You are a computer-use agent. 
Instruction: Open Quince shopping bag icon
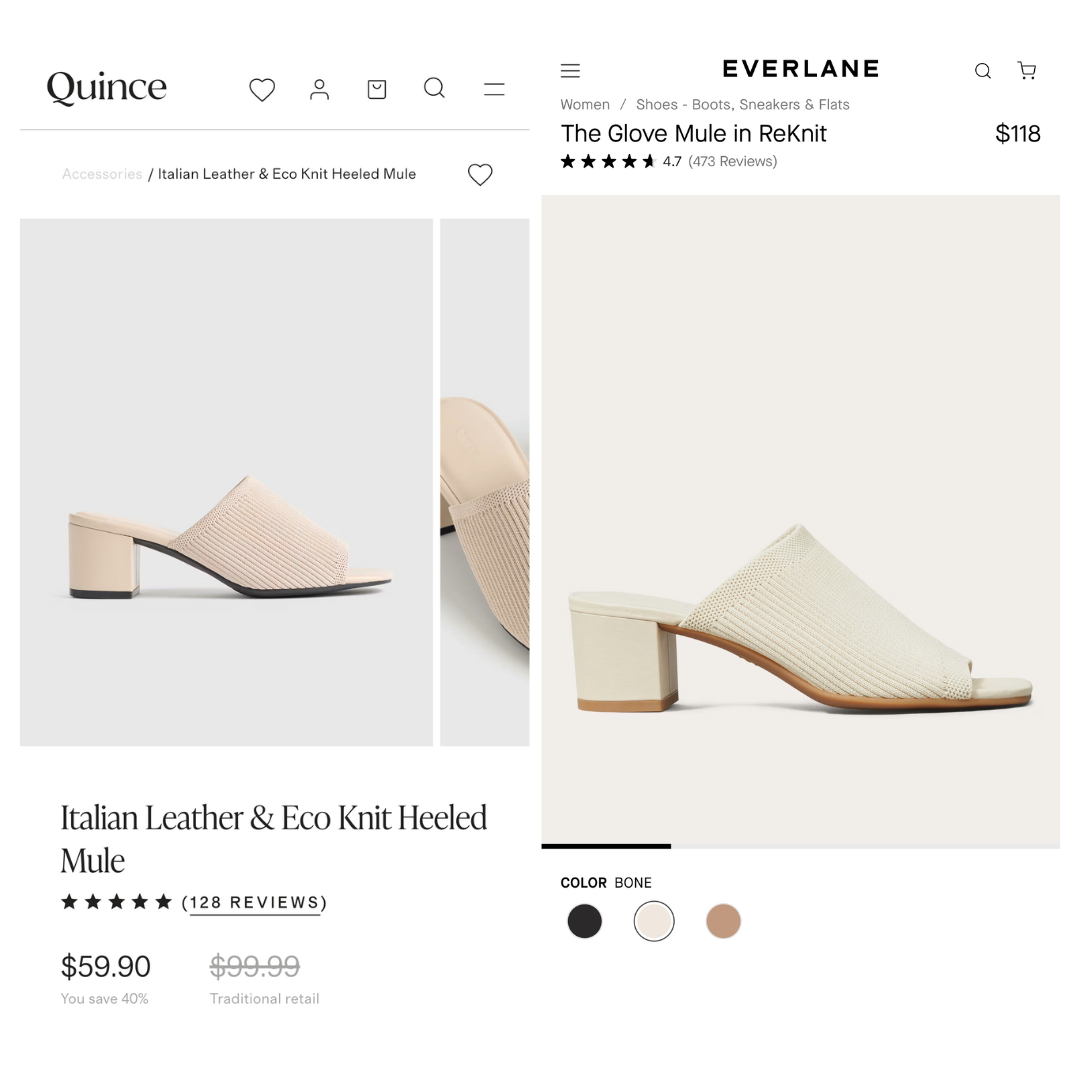pyautogui.click(x=377, y=90)
